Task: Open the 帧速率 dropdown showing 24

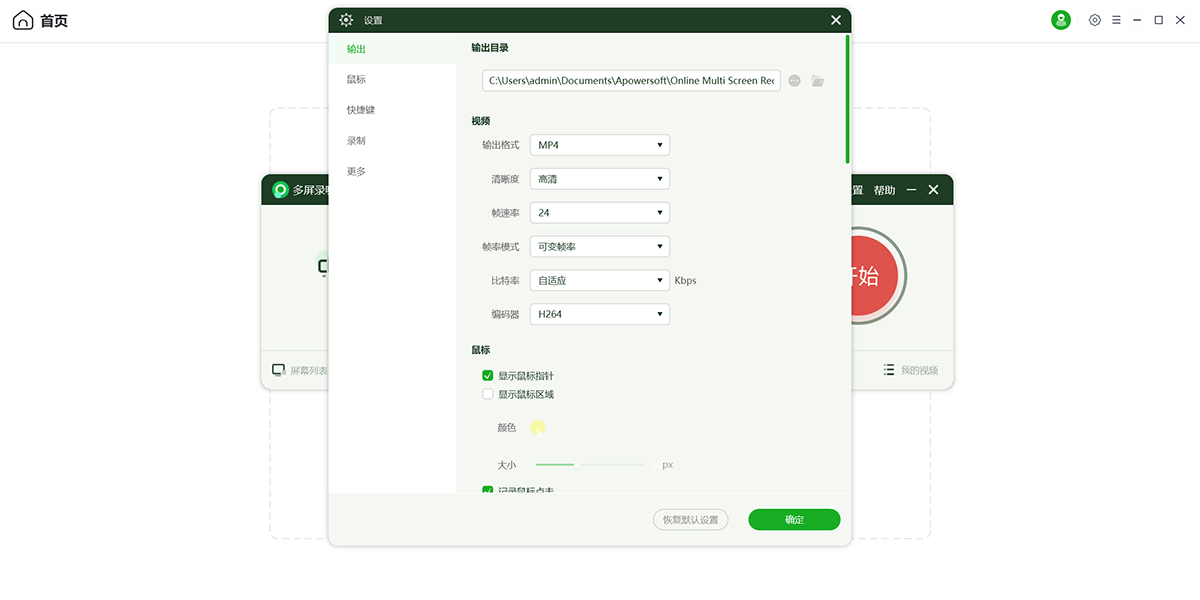Action: tap(599, 213)
